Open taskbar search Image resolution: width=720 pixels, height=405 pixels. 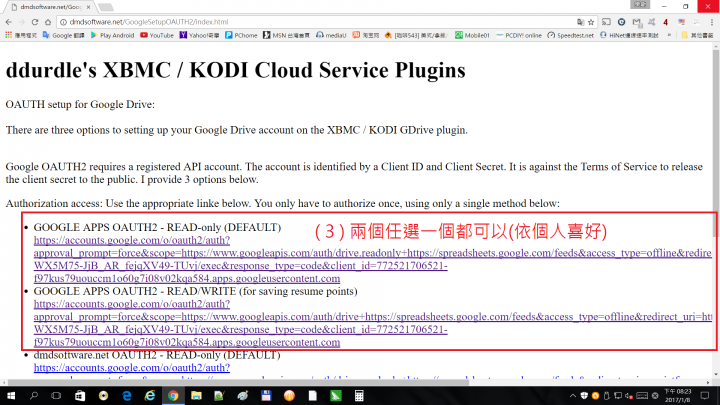point(34,396)
